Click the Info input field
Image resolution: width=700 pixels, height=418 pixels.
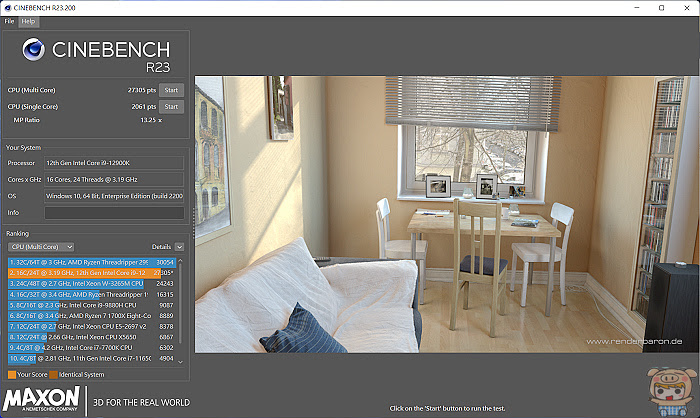coord(114,213)
